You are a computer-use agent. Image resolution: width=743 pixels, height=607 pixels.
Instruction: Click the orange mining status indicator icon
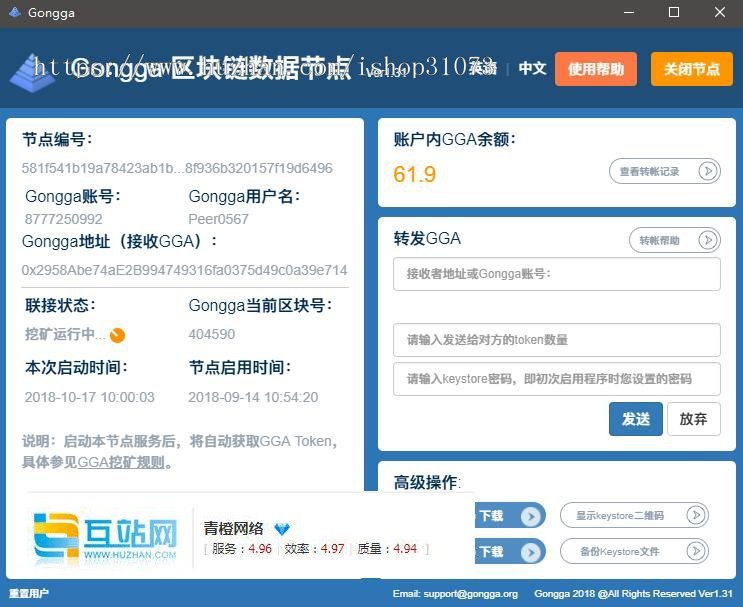click(117, 335)
